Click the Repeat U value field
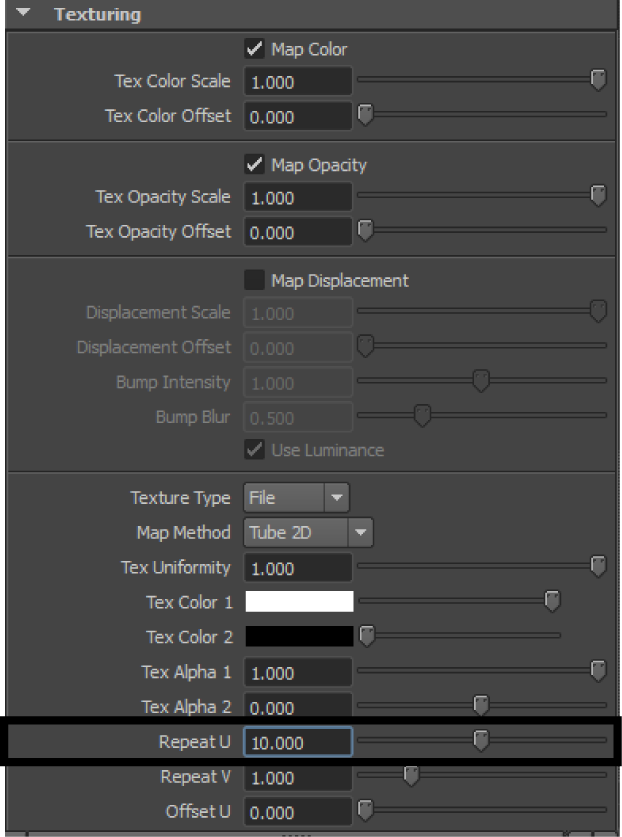The width and height of the screenshot is (622, 837). point(298,742)
